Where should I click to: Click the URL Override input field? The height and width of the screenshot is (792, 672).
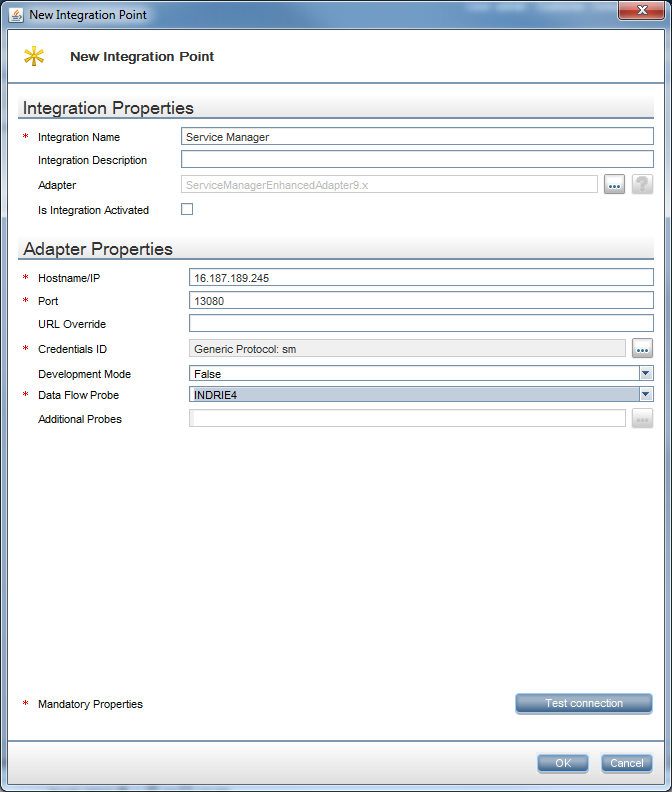click(421, 323)
